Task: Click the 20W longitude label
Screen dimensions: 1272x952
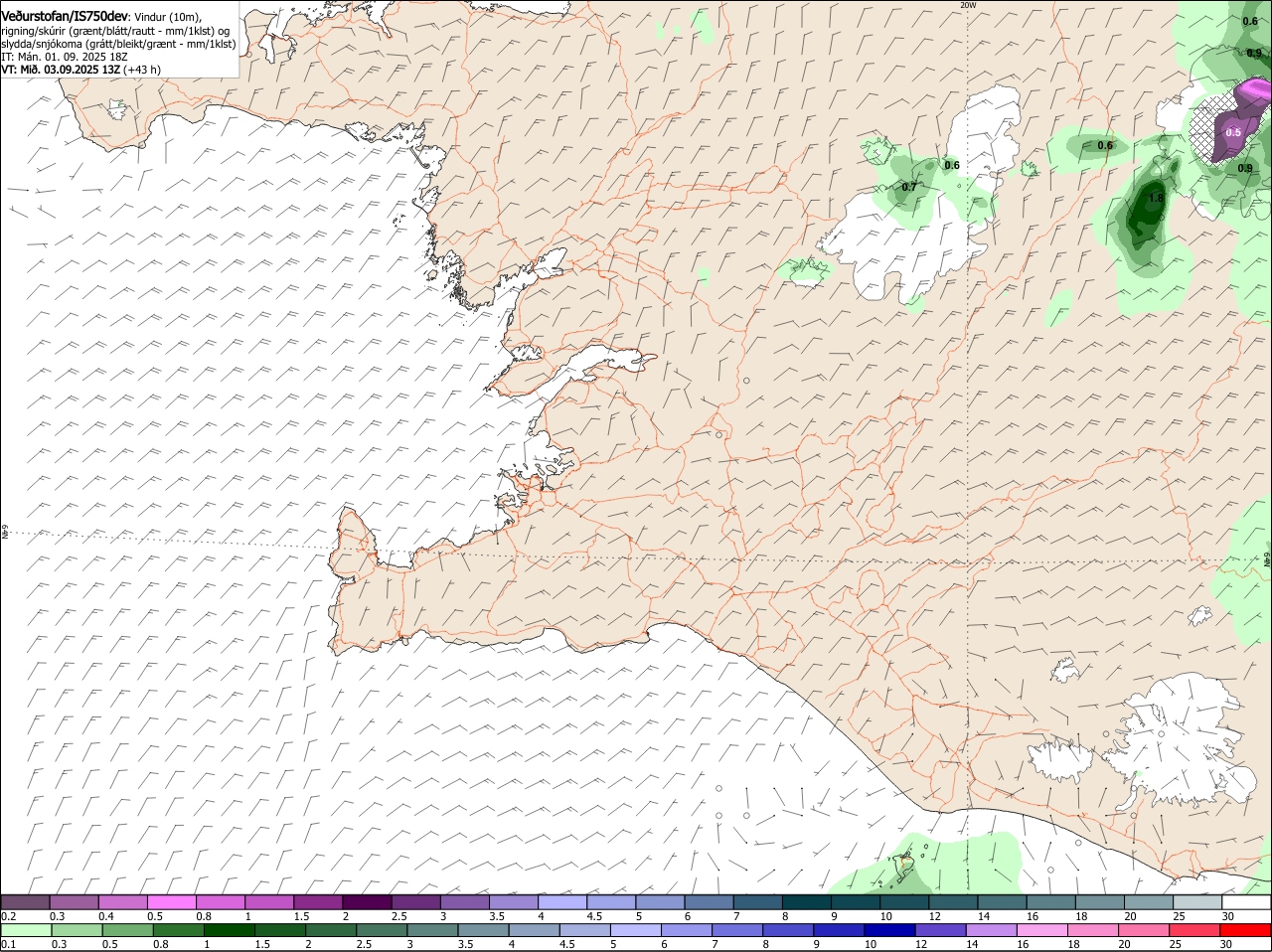Action: [968, 5]
